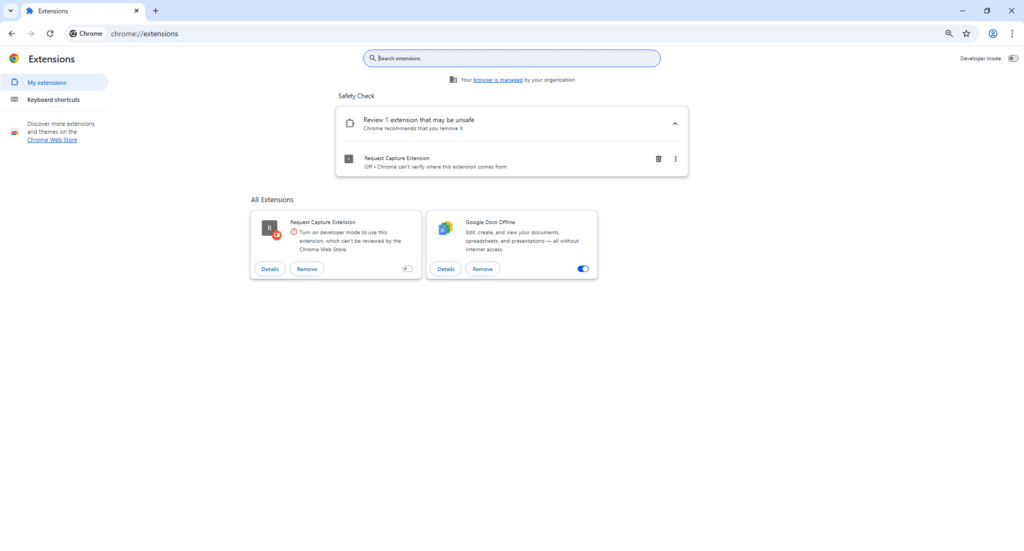Click the browser forward arrow

pyautogui.click(x=31, y=33)
